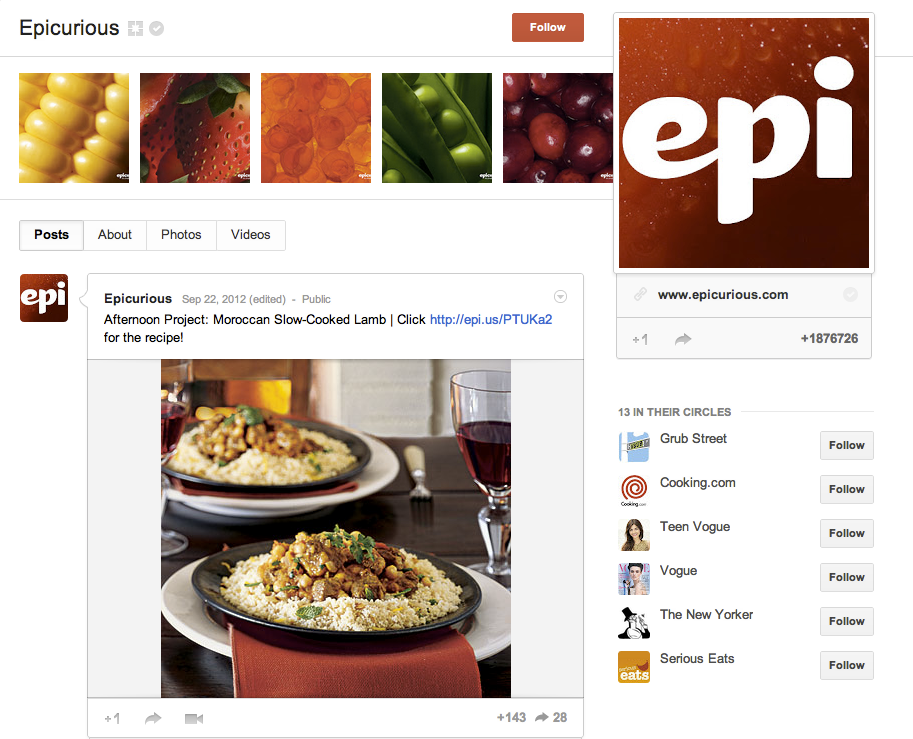
Task: Click the link chain icon beside www.epicurious.com
Action: coord(640,294)
